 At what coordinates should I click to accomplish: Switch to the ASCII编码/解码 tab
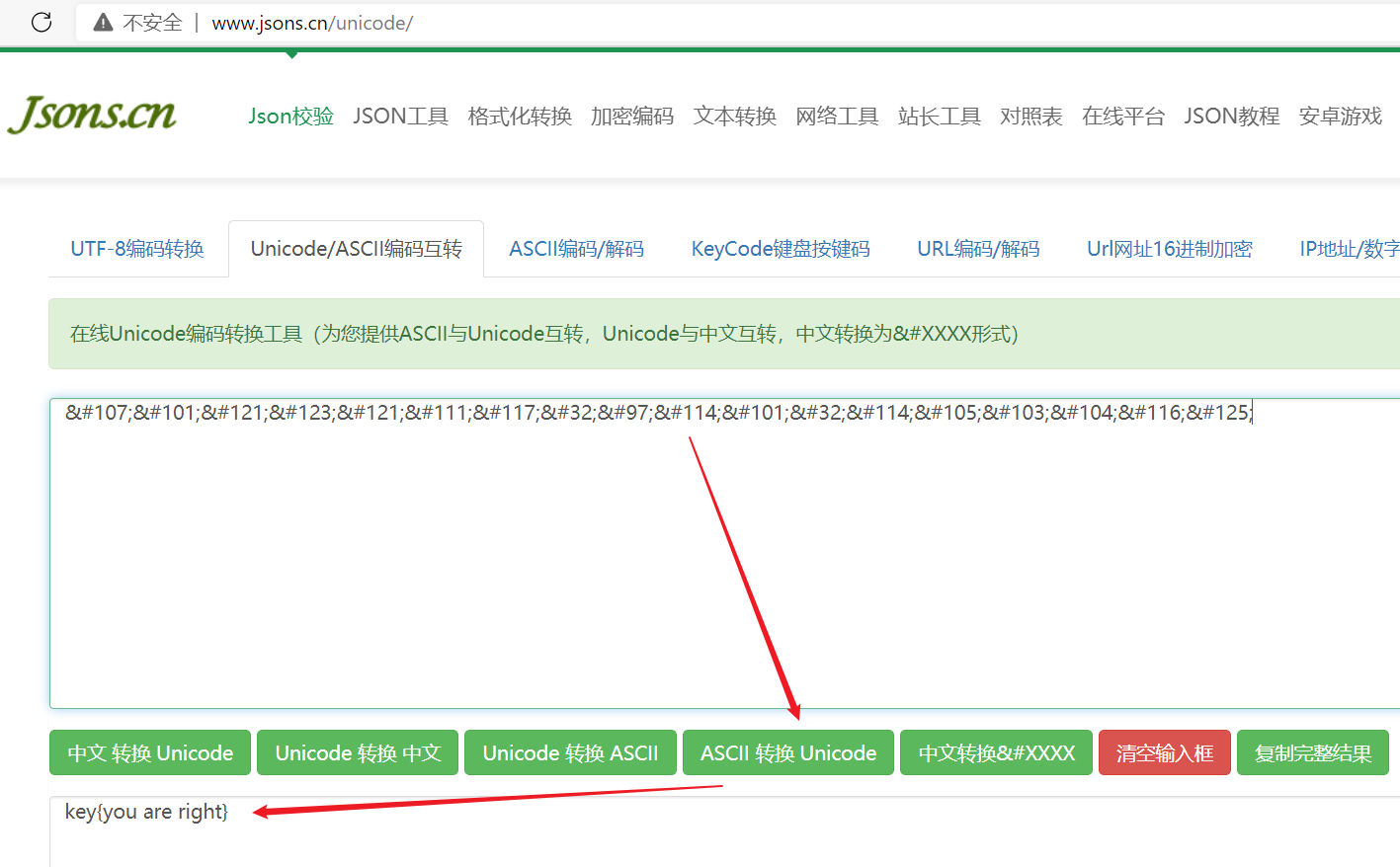coord(577,249)
